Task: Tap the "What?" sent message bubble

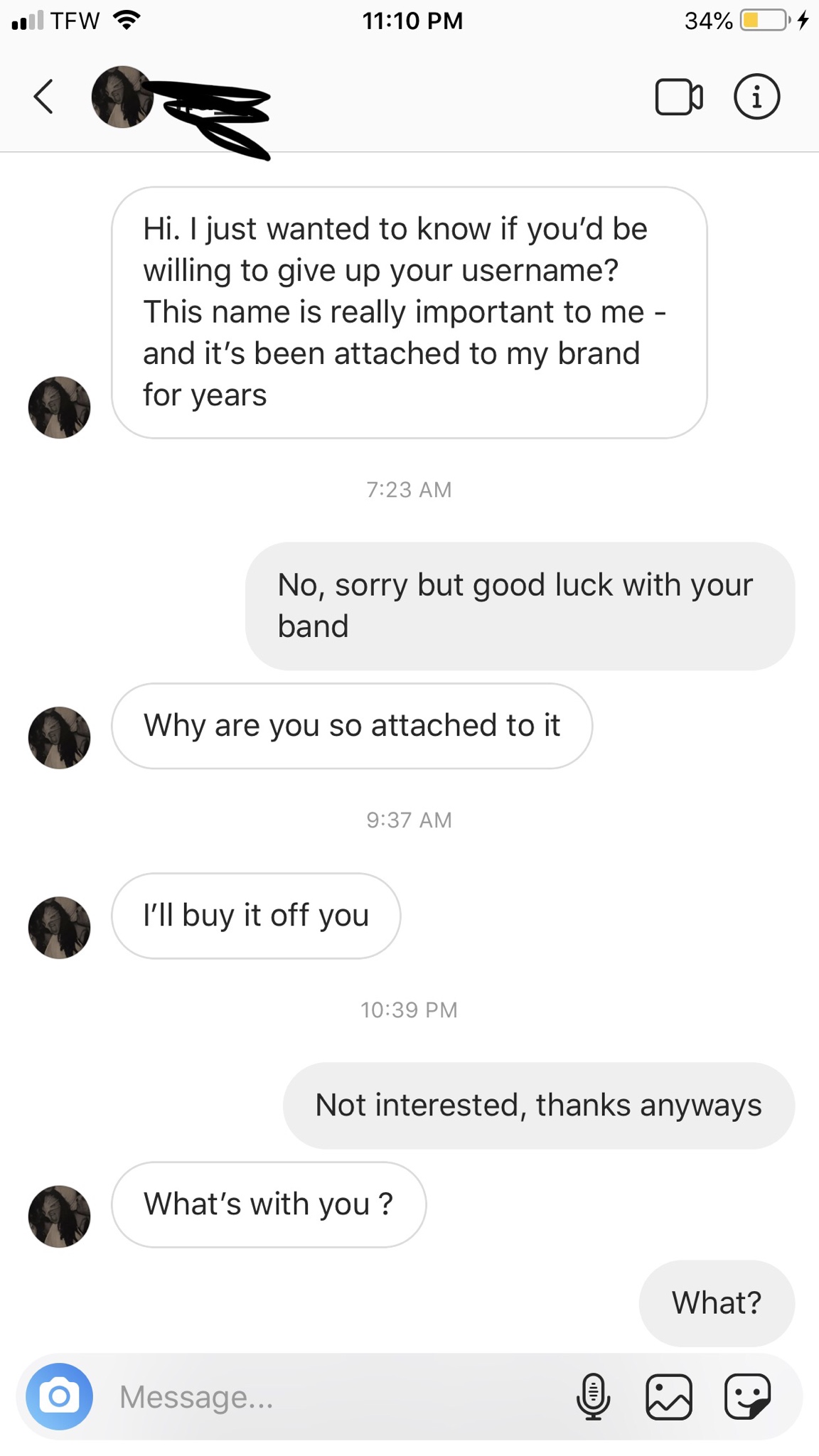Action: pyautogui.click(x=717, y=1303)
